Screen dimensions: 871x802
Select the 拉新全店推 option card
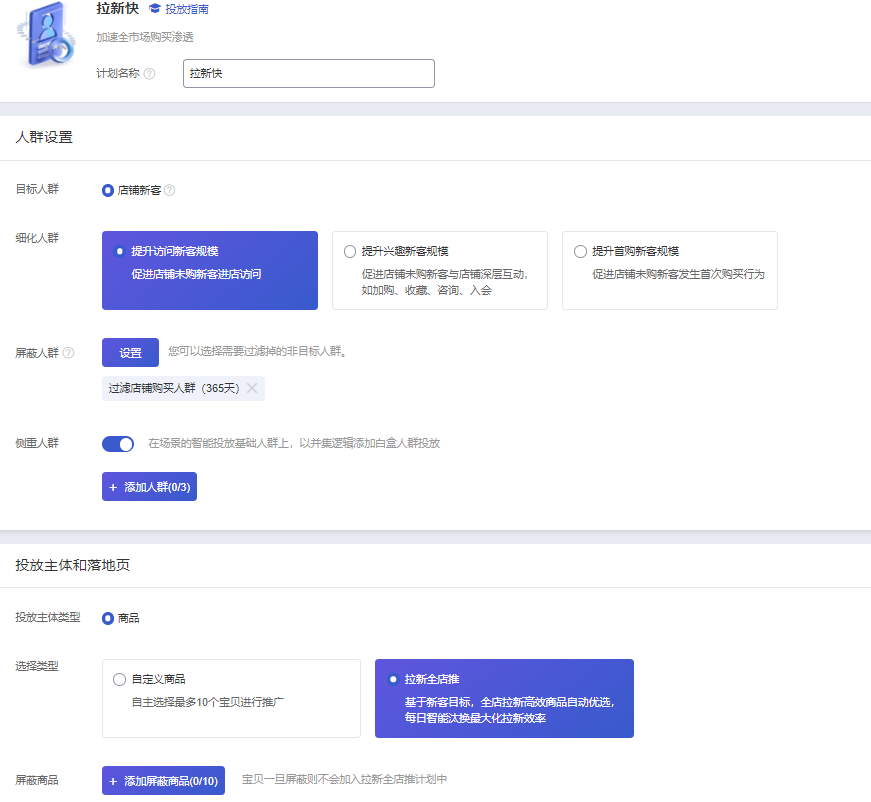pos(504,699)
